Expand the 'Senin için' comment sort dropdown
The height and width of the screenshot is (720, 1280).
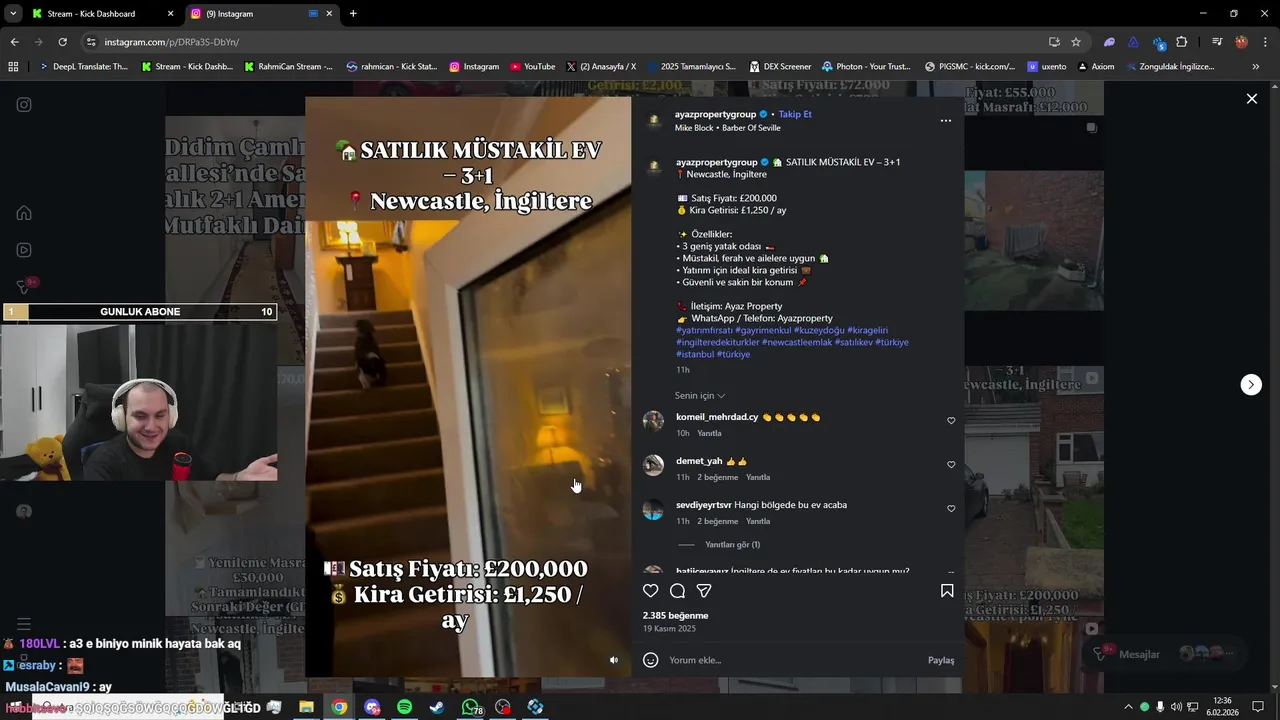(699, 396)
